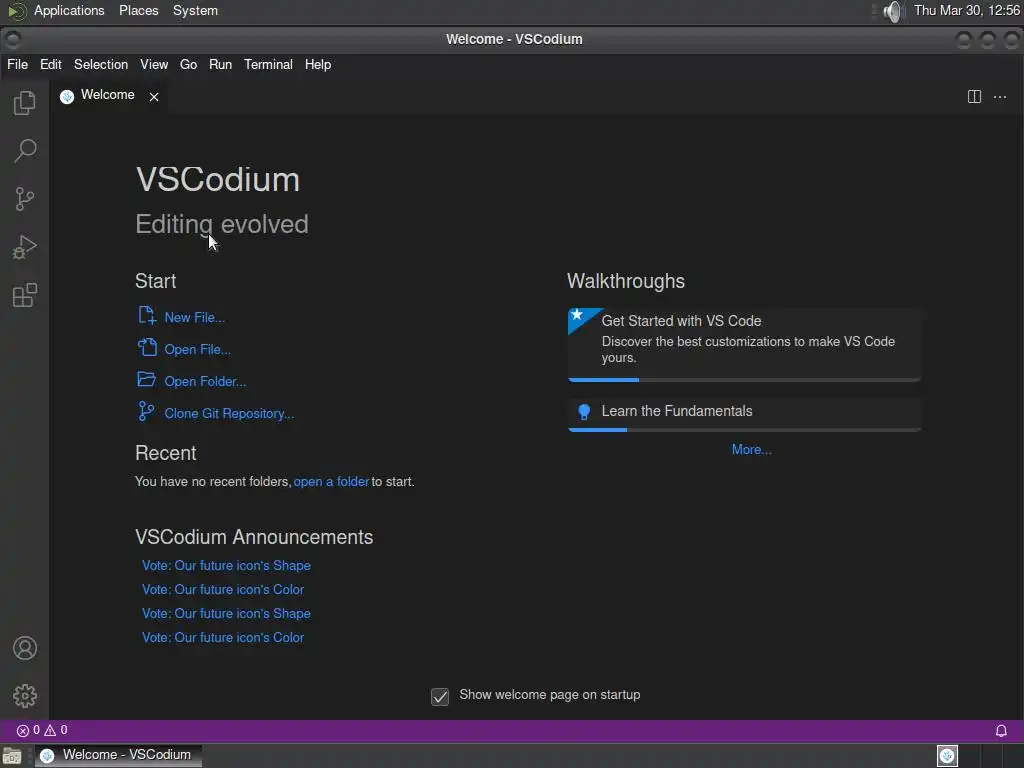Click errors and warnings status indicator
This screenshot has width=1024, height=768.
[42, 730]
